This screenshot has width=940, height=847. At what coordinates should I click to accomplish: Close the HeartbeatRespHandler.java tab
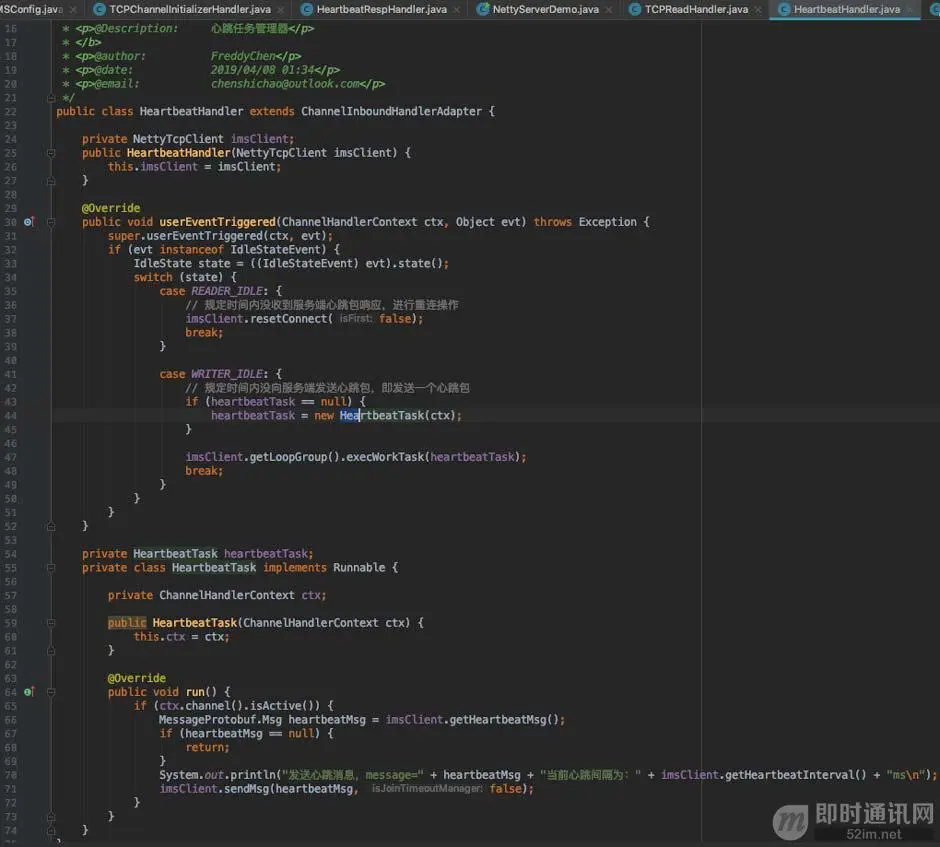point(456,10)
